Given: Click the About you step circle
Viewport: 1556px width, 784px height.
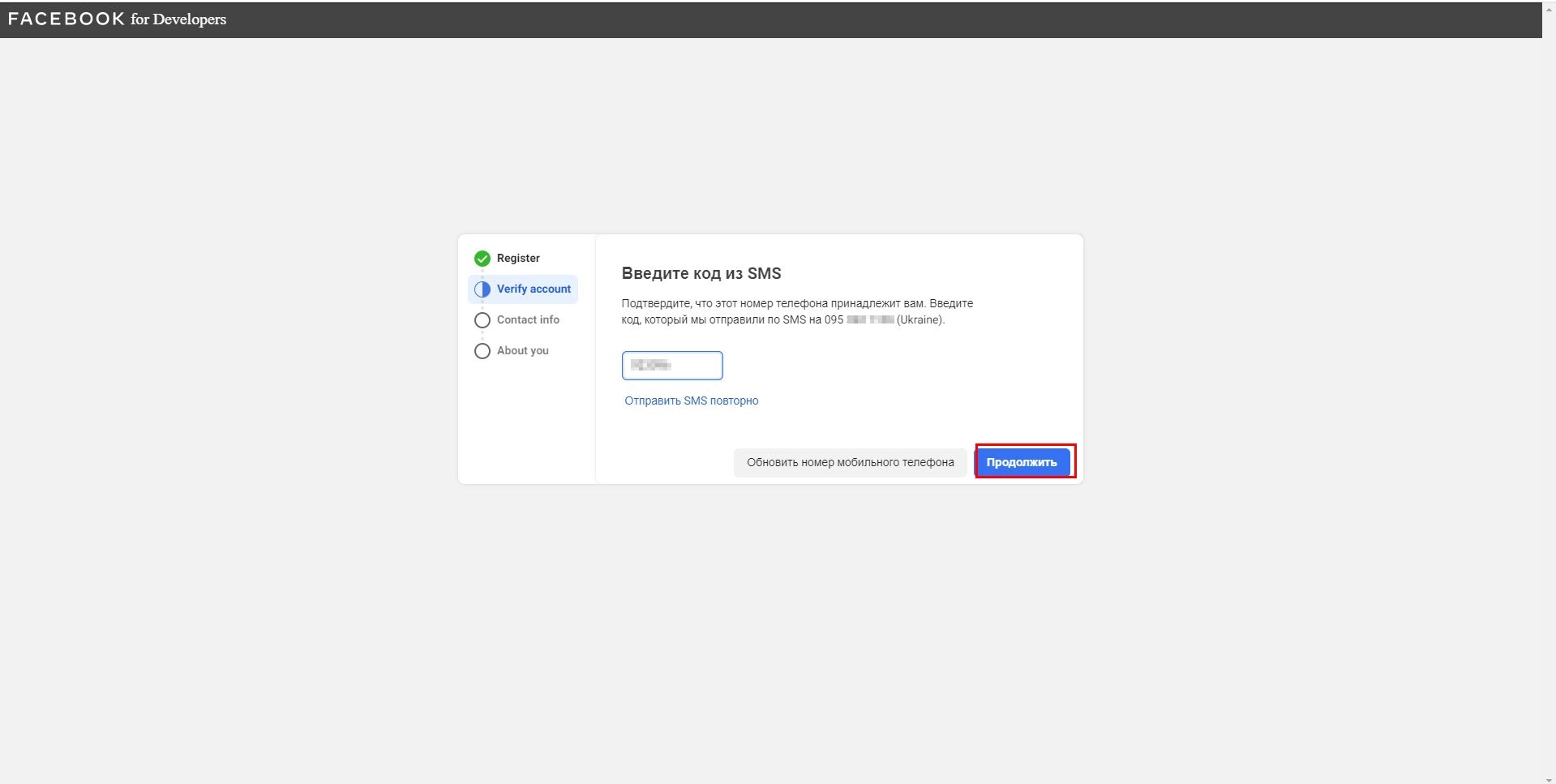Looking at the screenshot, I should pyautogui.click(x=482, y=351).
